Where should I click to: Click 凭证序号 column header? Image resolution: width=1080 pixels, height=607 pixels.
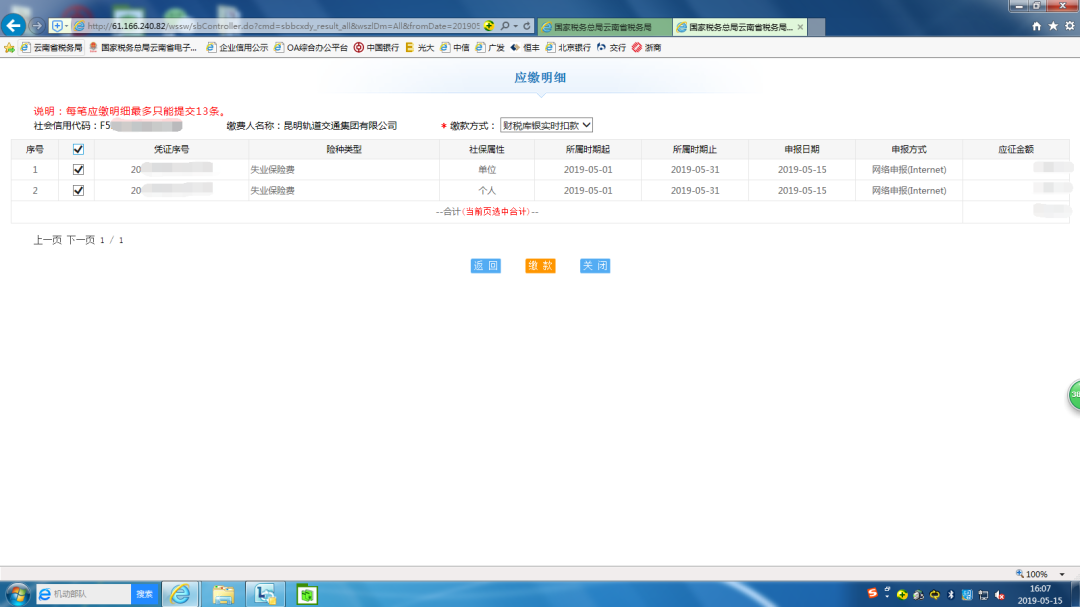coord(172,149)
